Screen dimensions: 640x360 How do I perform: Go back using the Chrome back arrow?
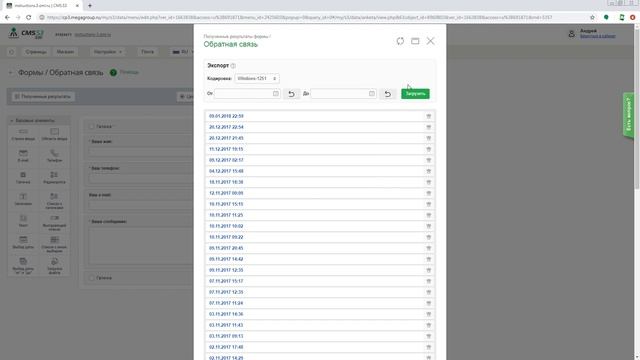[x=7, y=18]
